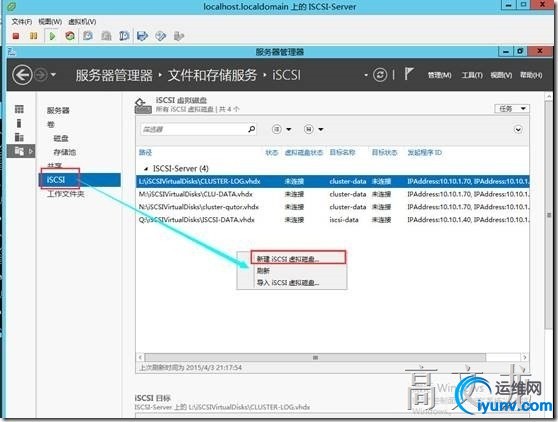Click iscsi-data target name cell
558x422 pixels.
coord(344,220)
